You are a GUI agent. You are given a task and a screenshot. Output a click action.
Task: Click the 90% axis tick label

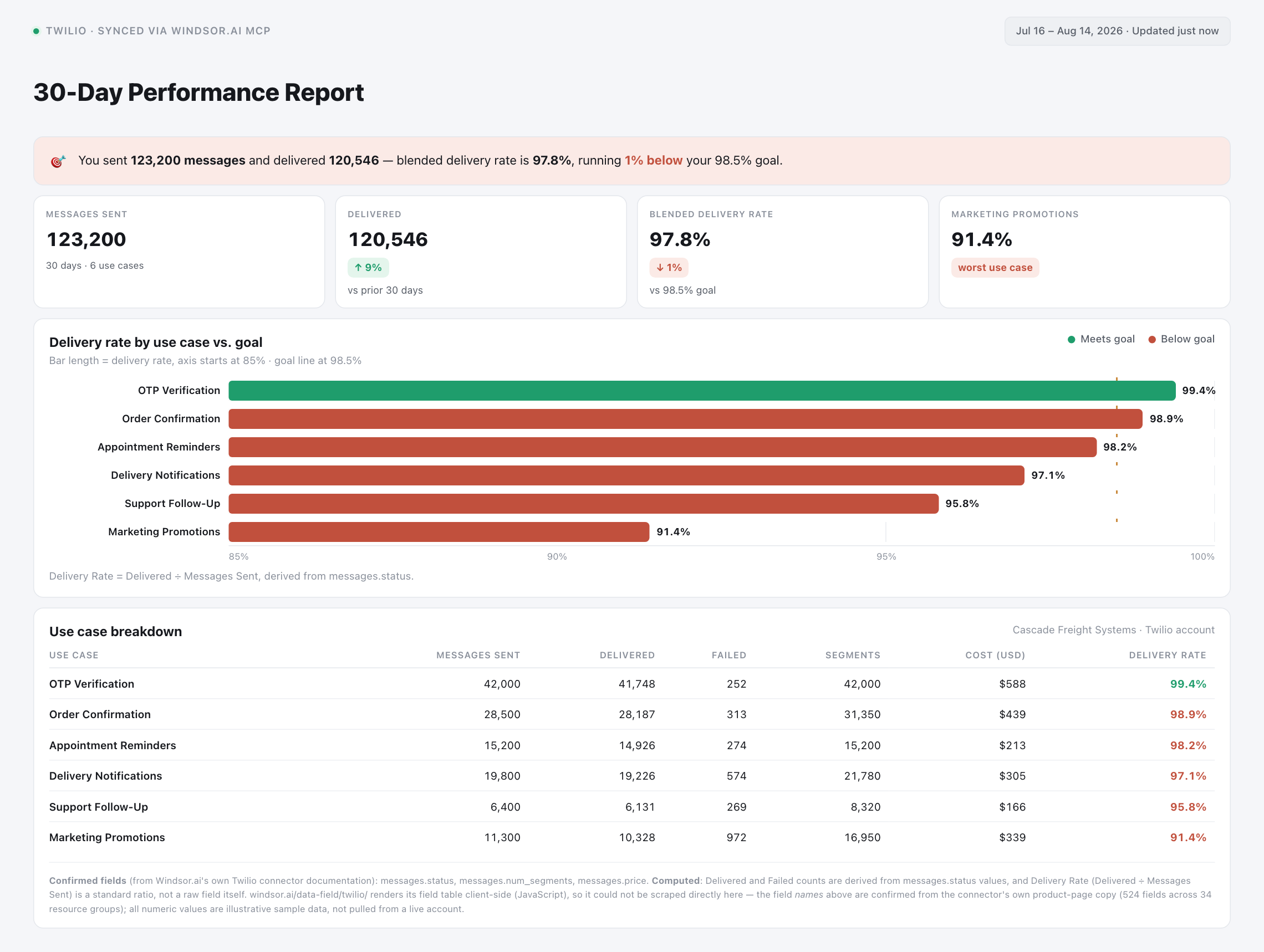tap(557, 557)
